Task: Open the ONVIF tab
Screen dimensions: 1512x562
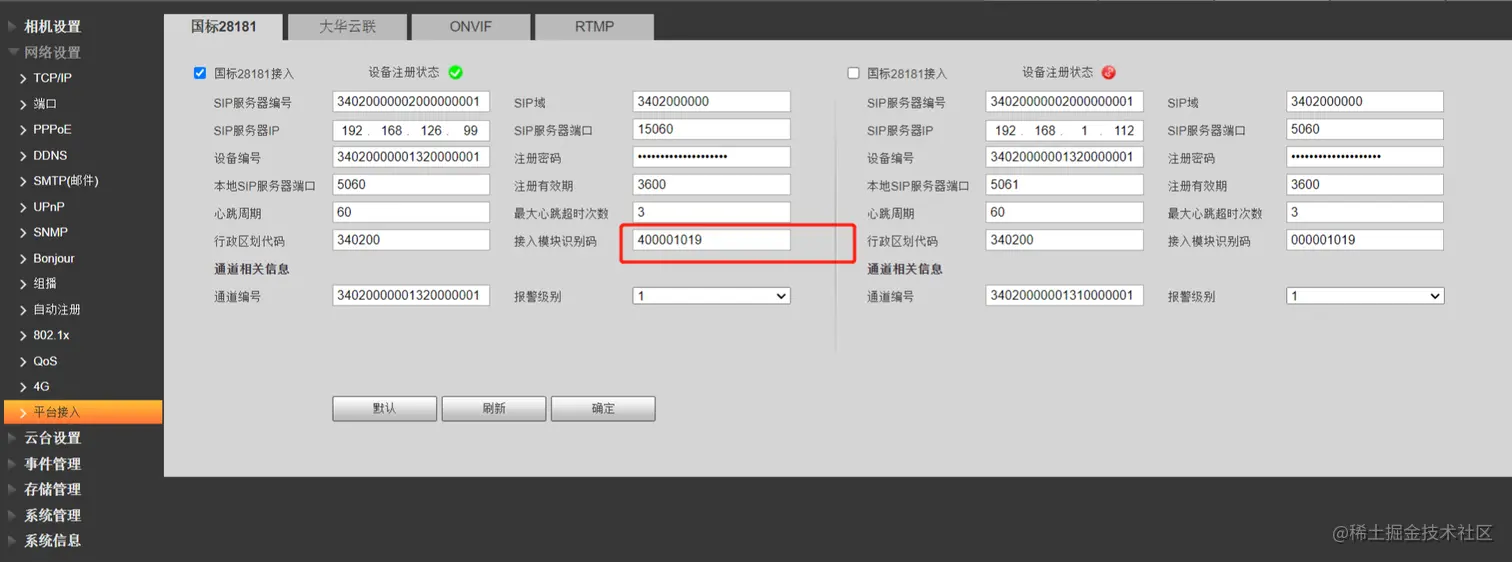Action: [x=471, y=27]
